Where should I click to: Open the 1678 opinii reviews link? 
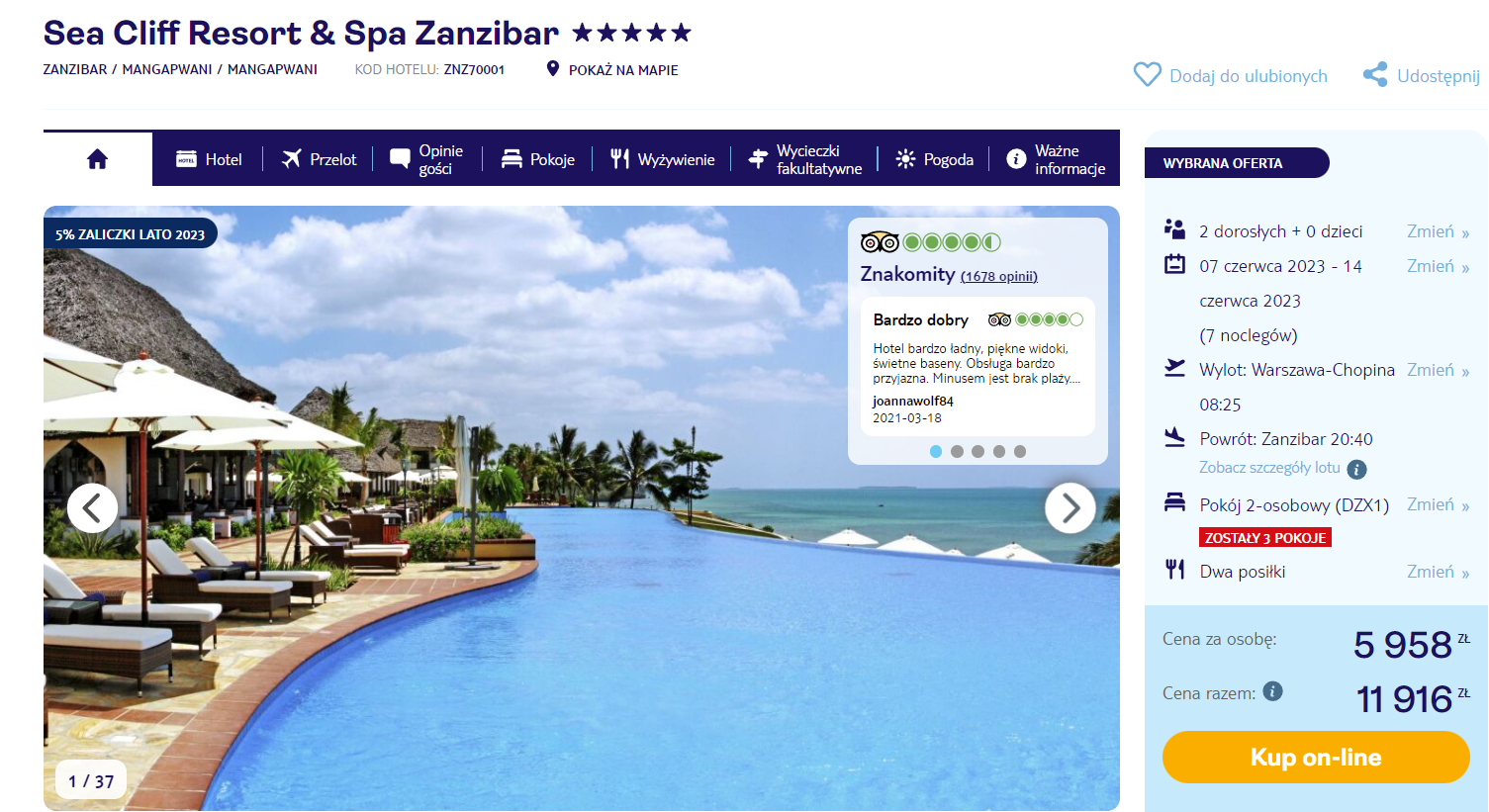999,277
